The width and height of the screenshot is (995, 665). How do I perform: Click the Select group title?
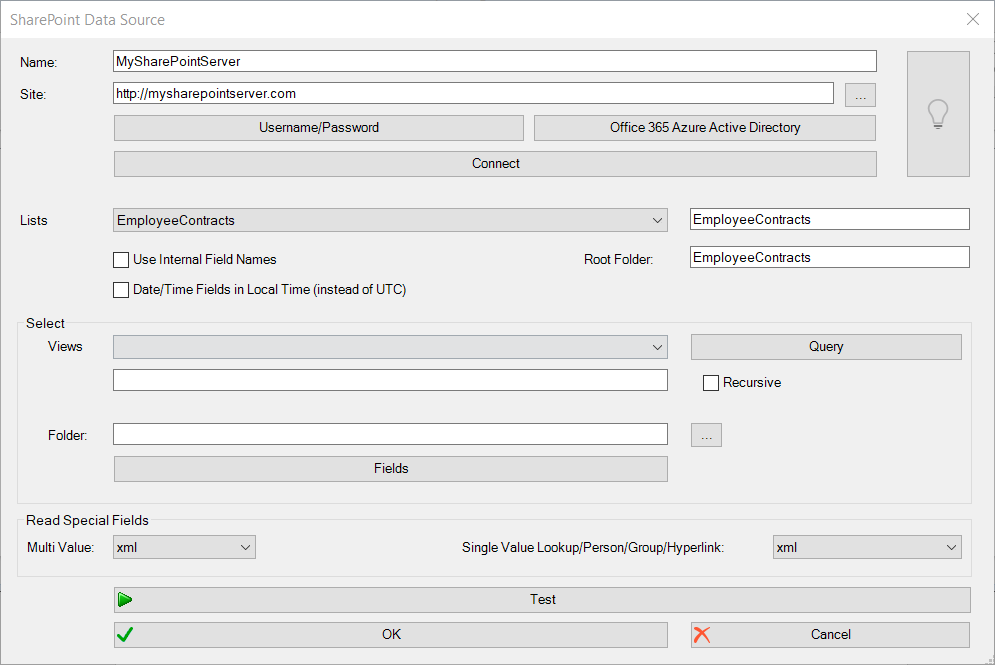[x=45, y=324]
